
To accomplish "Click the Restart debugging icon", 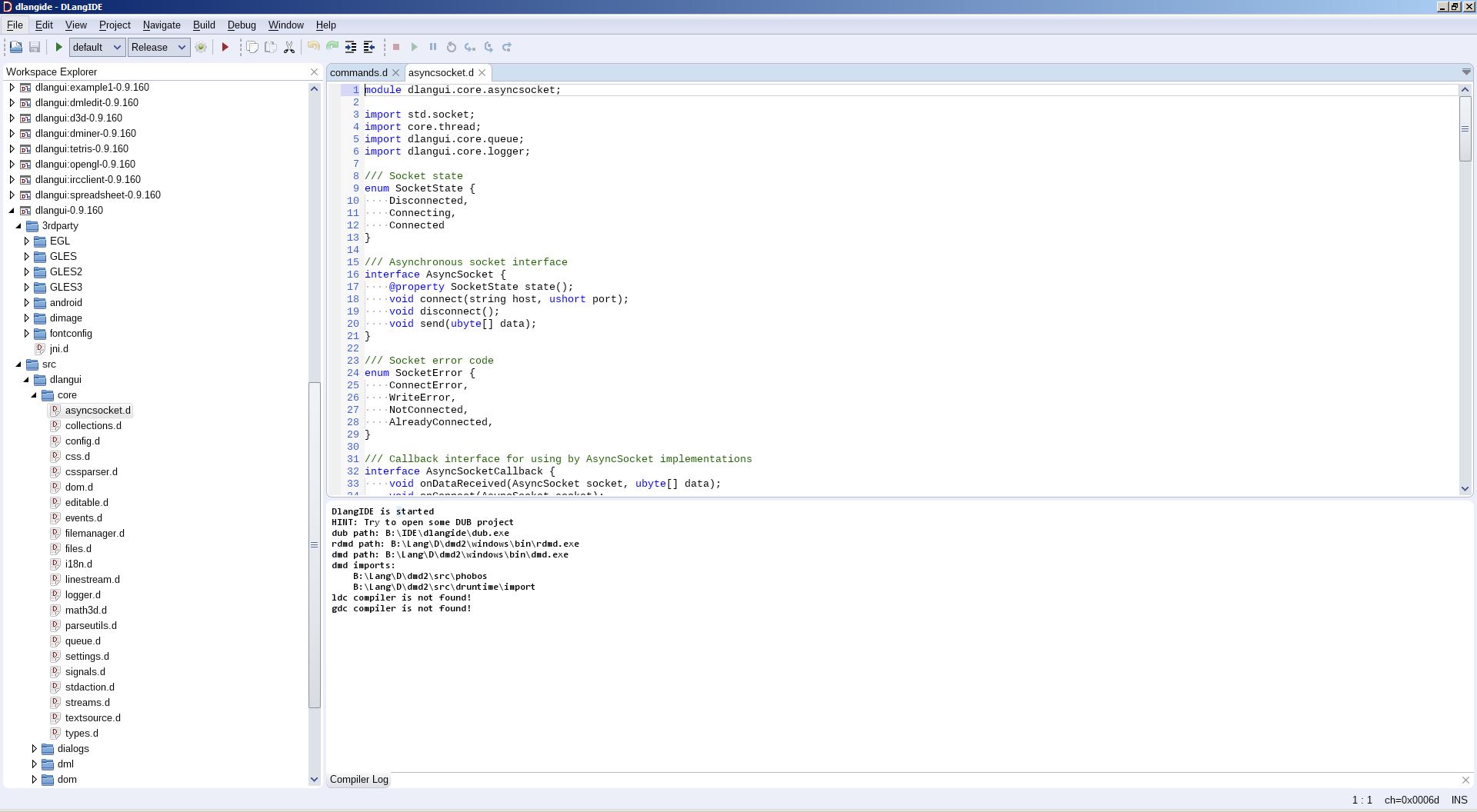I will (452, 47).
